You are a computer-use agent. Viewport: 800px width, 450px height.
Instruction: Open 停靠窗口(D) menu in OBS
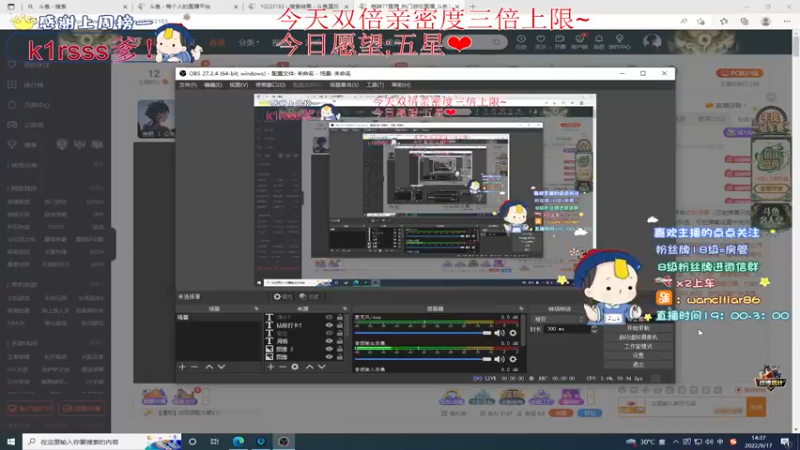click(270, 85)
